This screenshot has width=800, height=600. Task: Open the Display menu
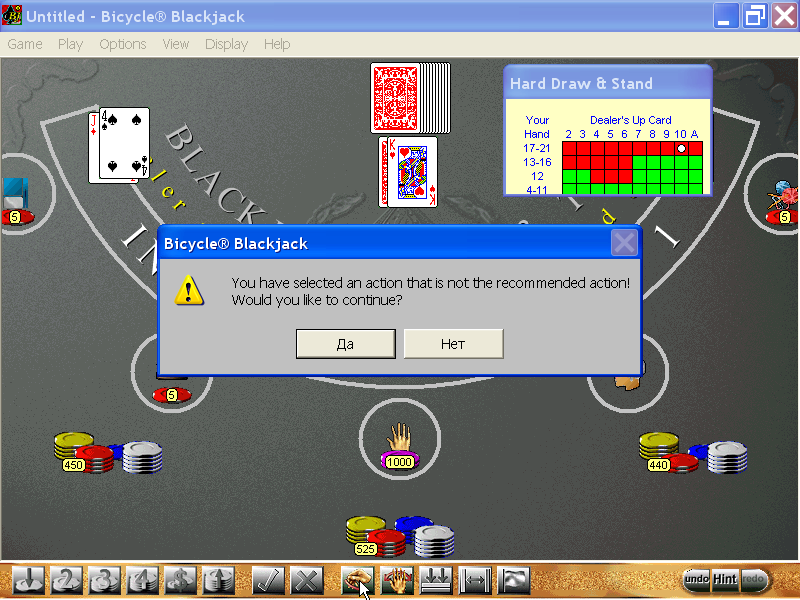click(227, 44)
